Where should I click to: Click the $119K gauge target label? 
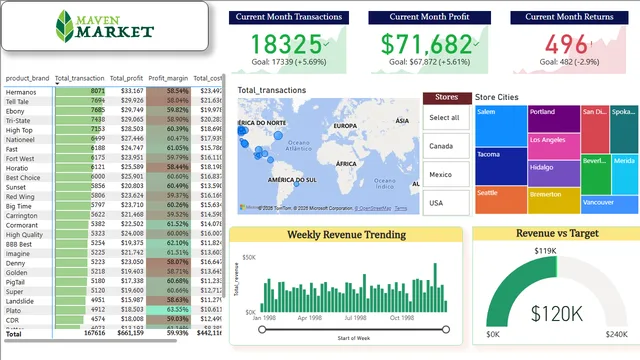pyautogui.click(x=545, y=251)
